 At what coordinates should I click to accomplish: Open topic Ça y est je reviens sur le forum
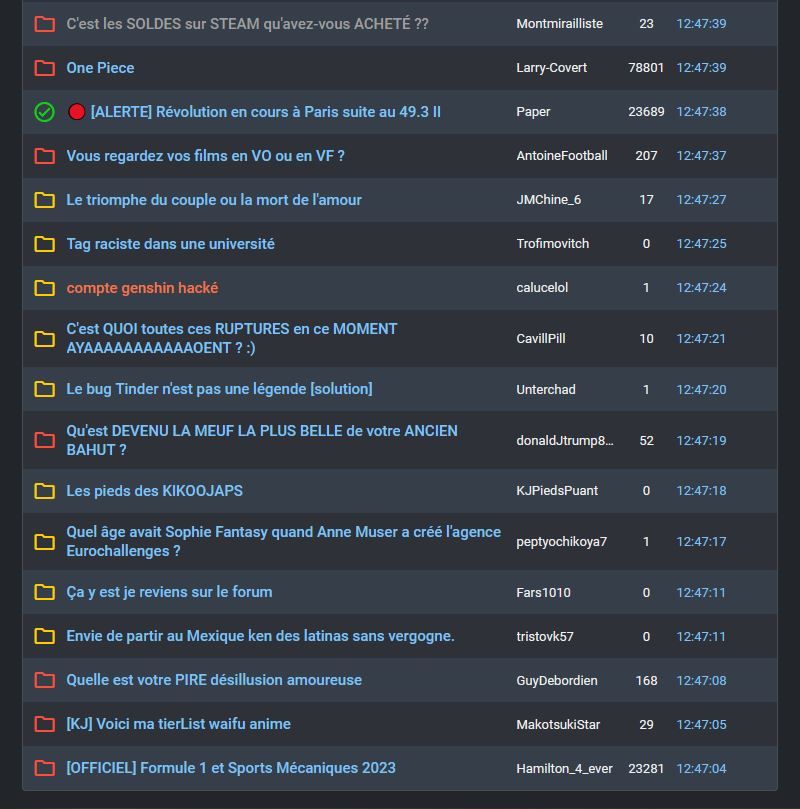[169, 592]
